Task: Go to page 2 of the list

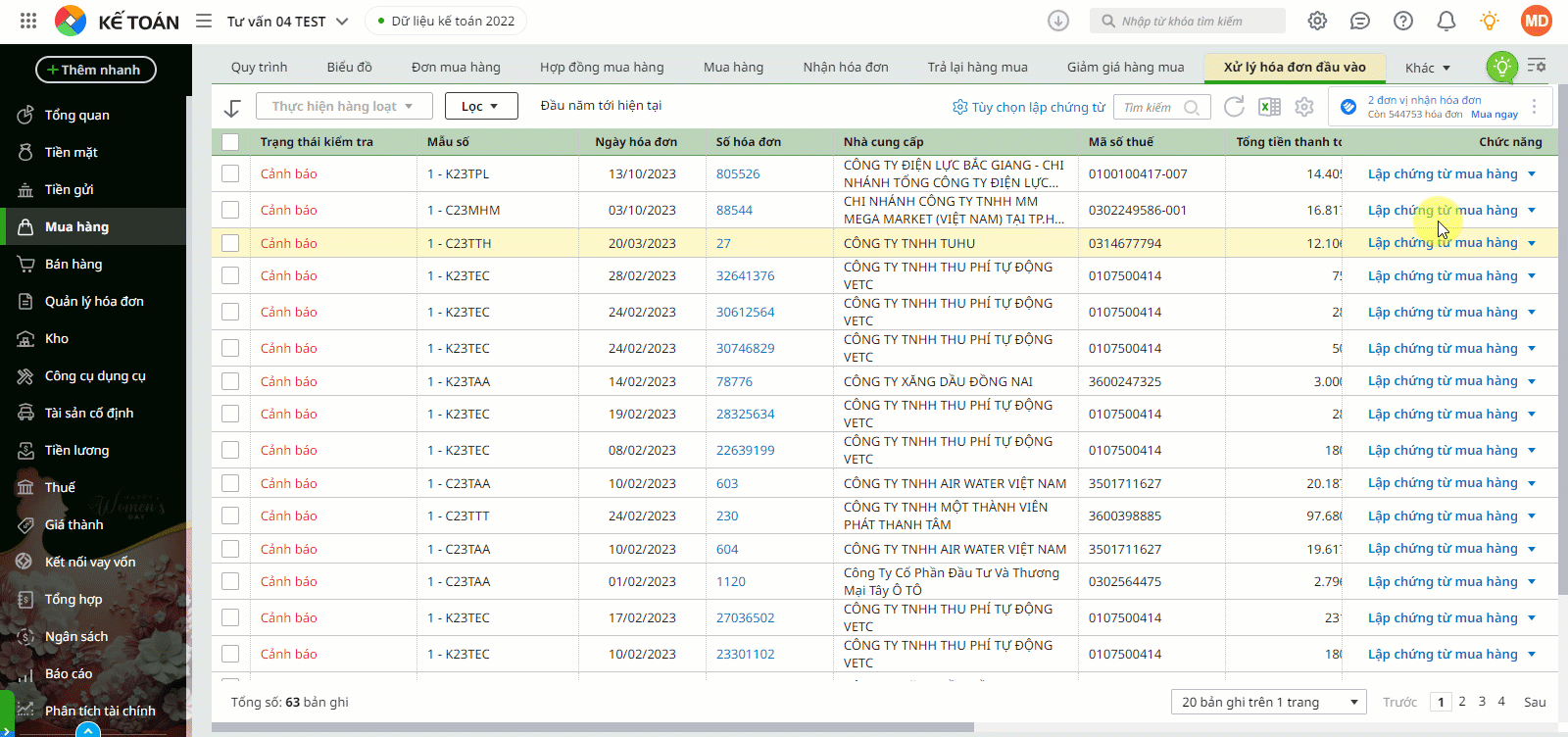Action: click(x=1462, y=702)
